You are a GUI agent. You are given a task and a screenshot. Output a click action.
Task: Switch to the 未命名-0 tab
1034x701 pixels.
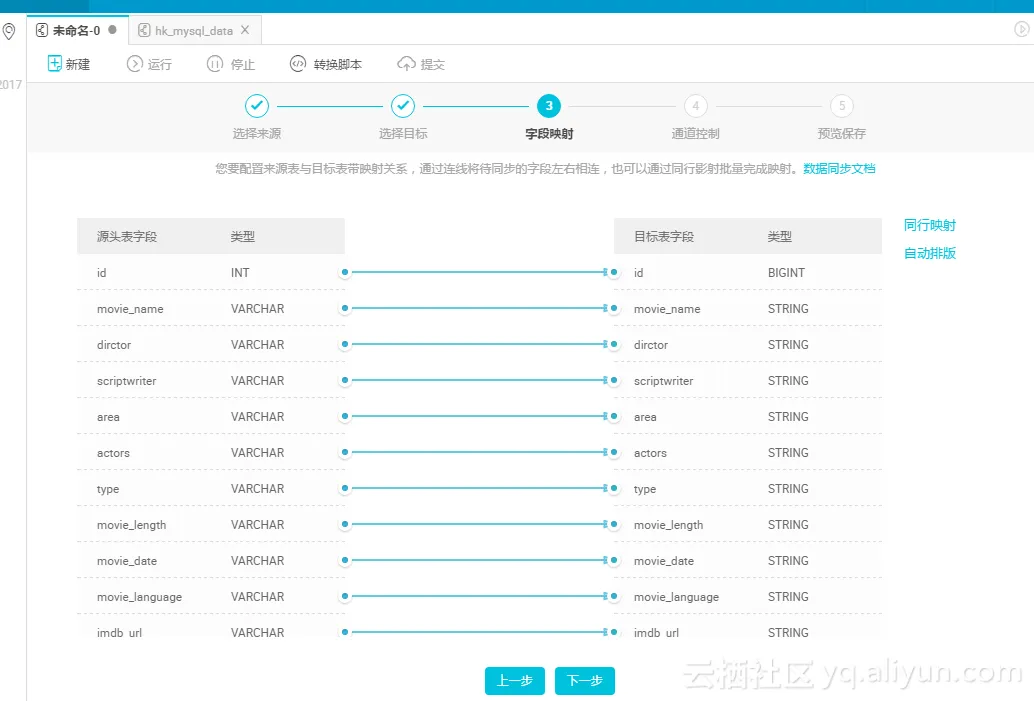pyautogui.click(x=76, y=30)
